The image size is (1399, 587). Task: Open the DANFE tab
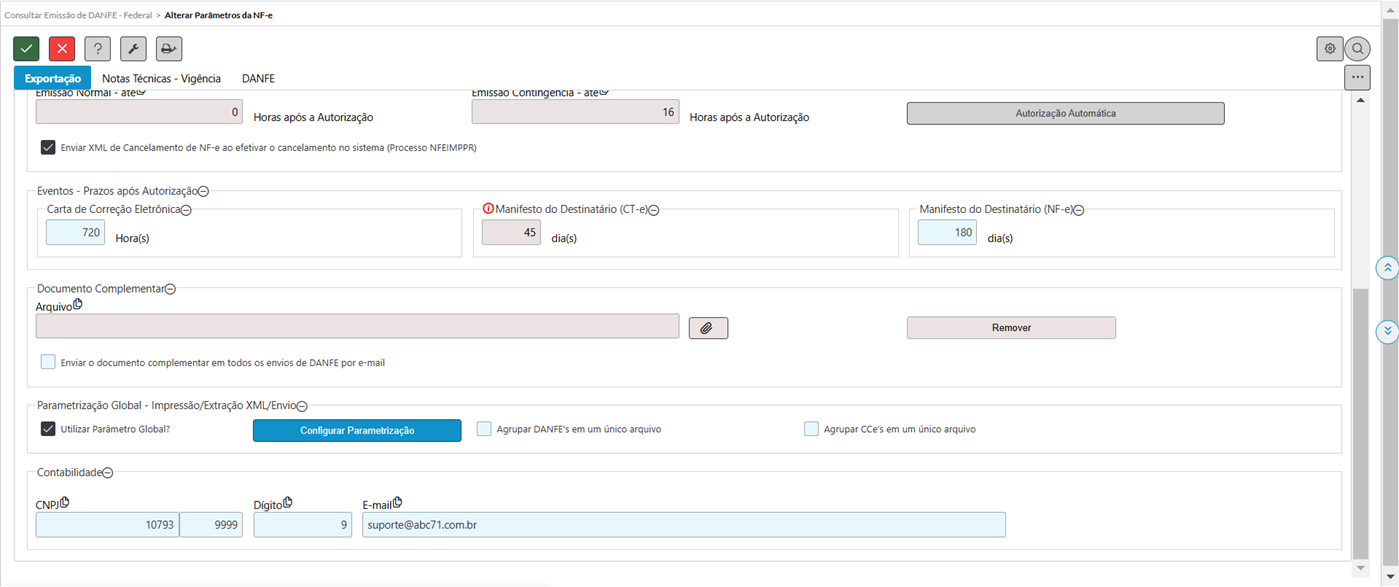[258, 78]
